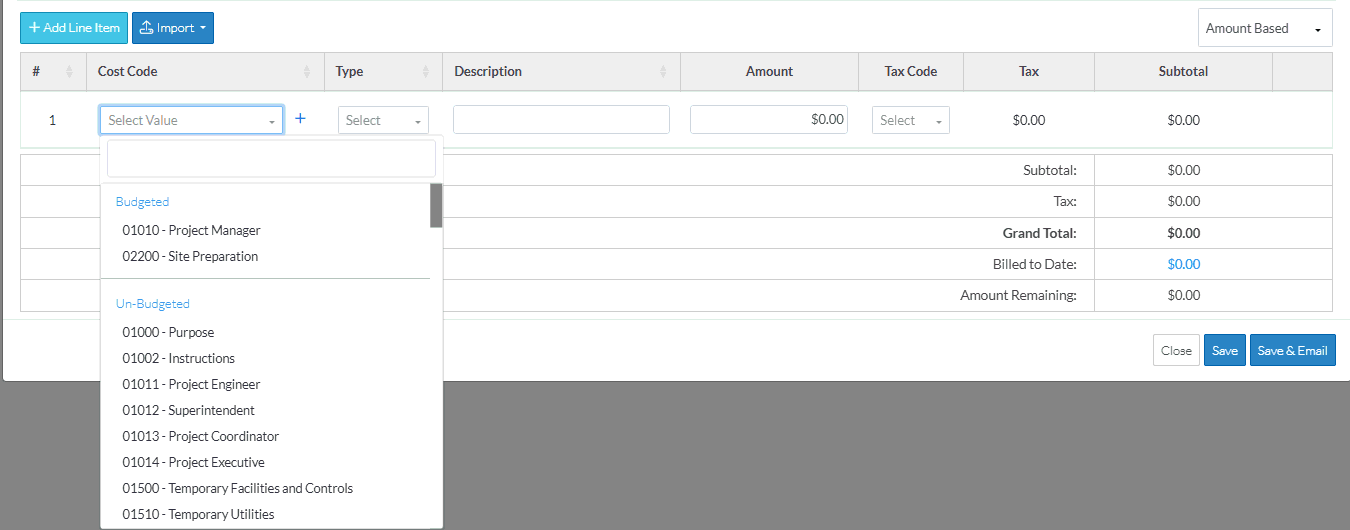
Task: Open the Billed to Date $0.00 link
Action: (1184, 264)
